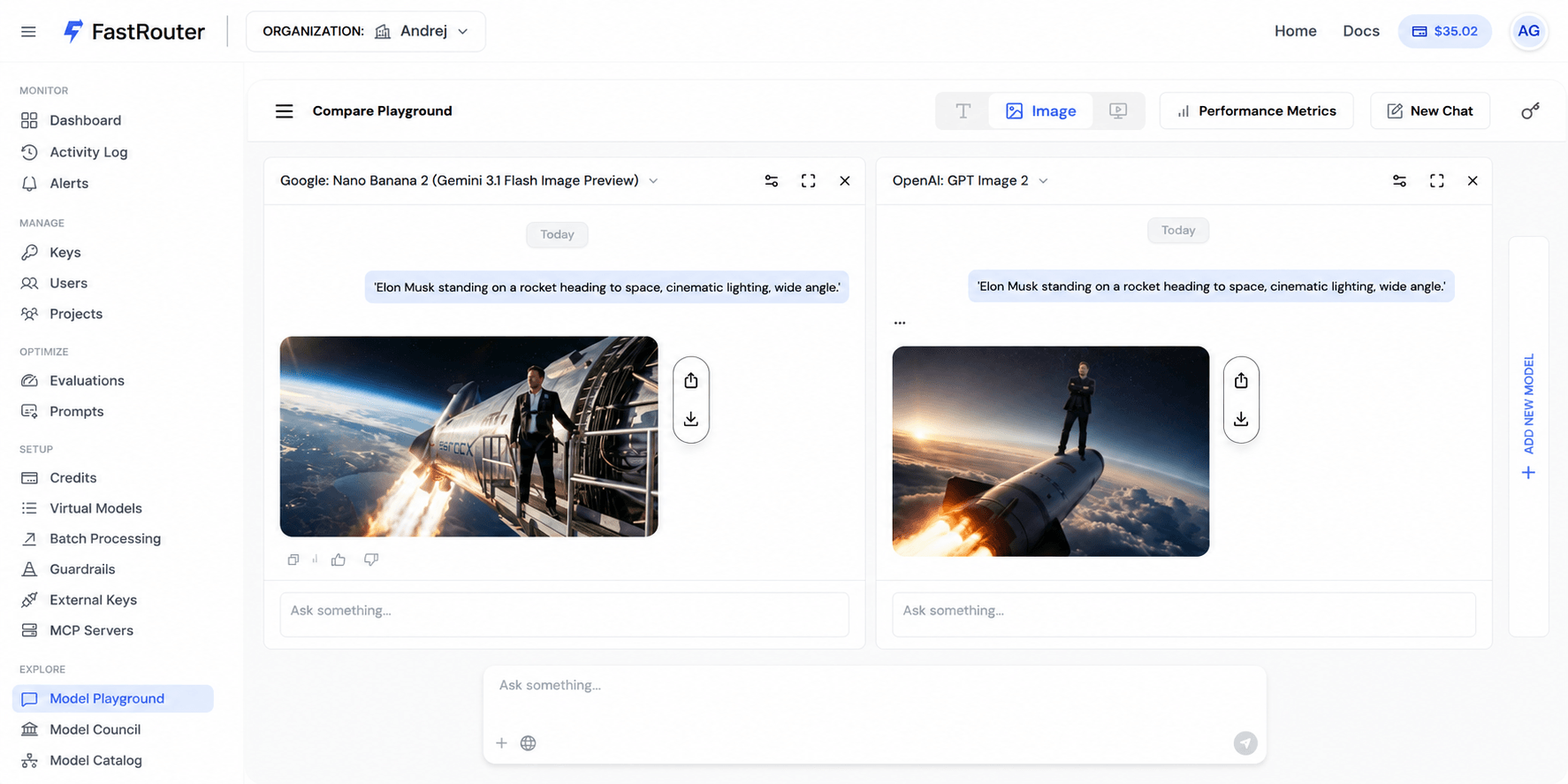
Task: Toggle the globe web search icon
Action: [x=528, y=743]
